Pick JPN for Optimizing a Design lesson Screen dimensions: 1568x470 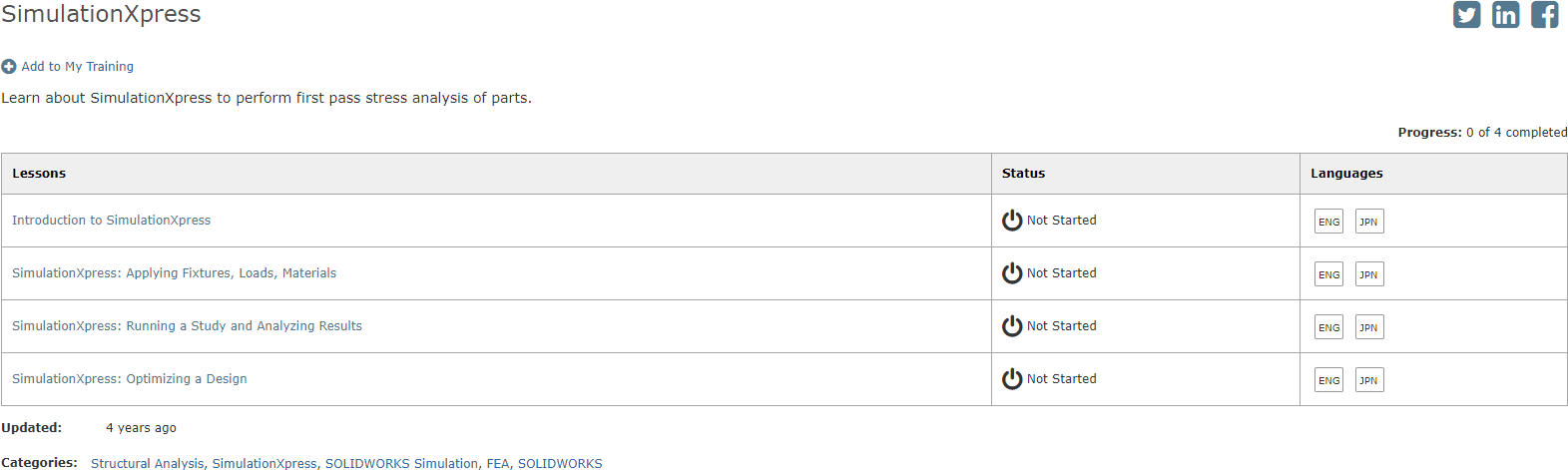pyautogui.click(x=1369, y=380)
